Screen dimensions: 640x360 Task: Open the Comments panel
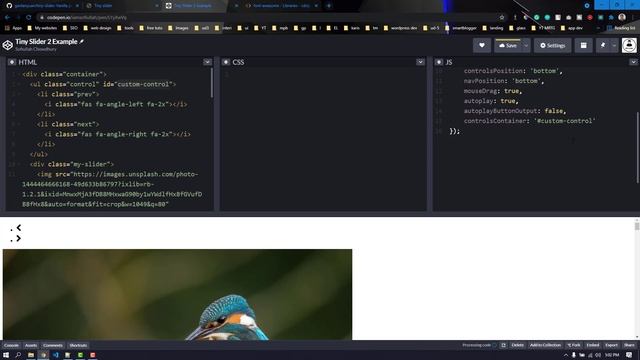53,345
